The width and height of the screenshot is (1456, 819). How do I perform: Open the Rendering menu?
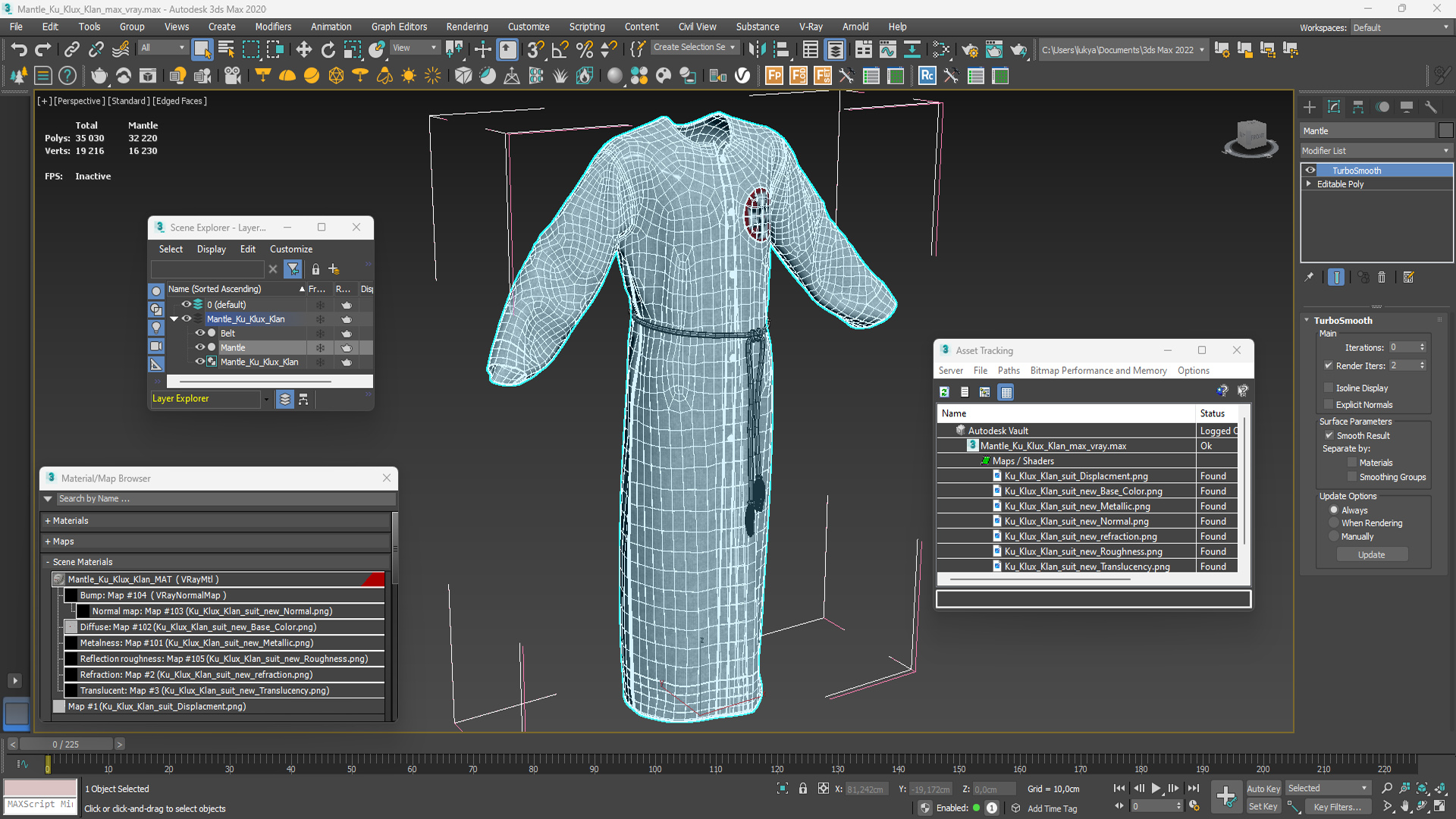(x=466, y=27)
